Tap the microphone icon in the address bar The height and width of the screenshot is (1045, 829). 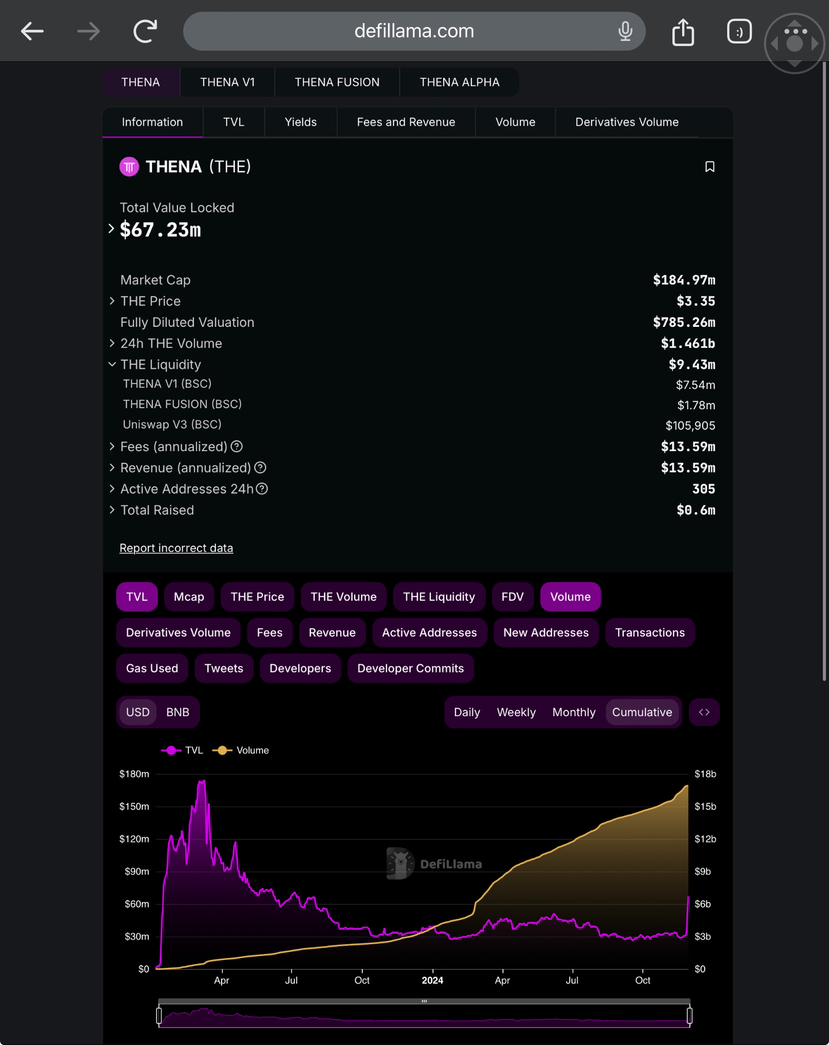click(625, 31)
